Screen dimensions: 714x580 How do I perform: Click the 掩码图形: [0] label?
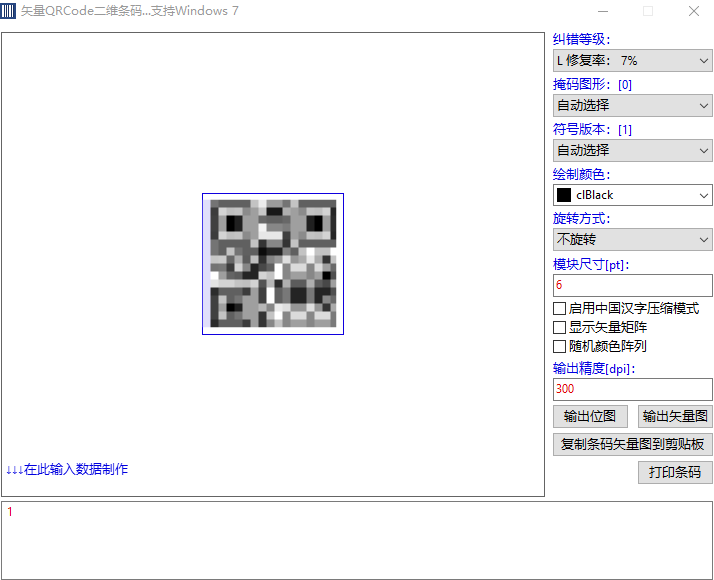[x=592, y=84]
